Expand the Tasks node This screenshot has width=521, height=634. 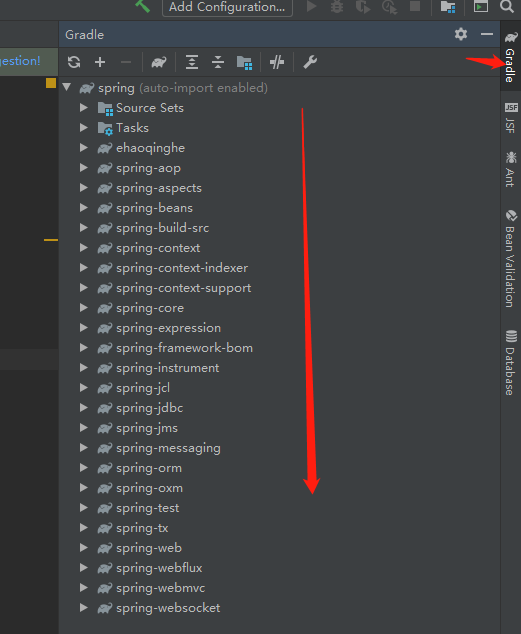click(x=84, y=128)
